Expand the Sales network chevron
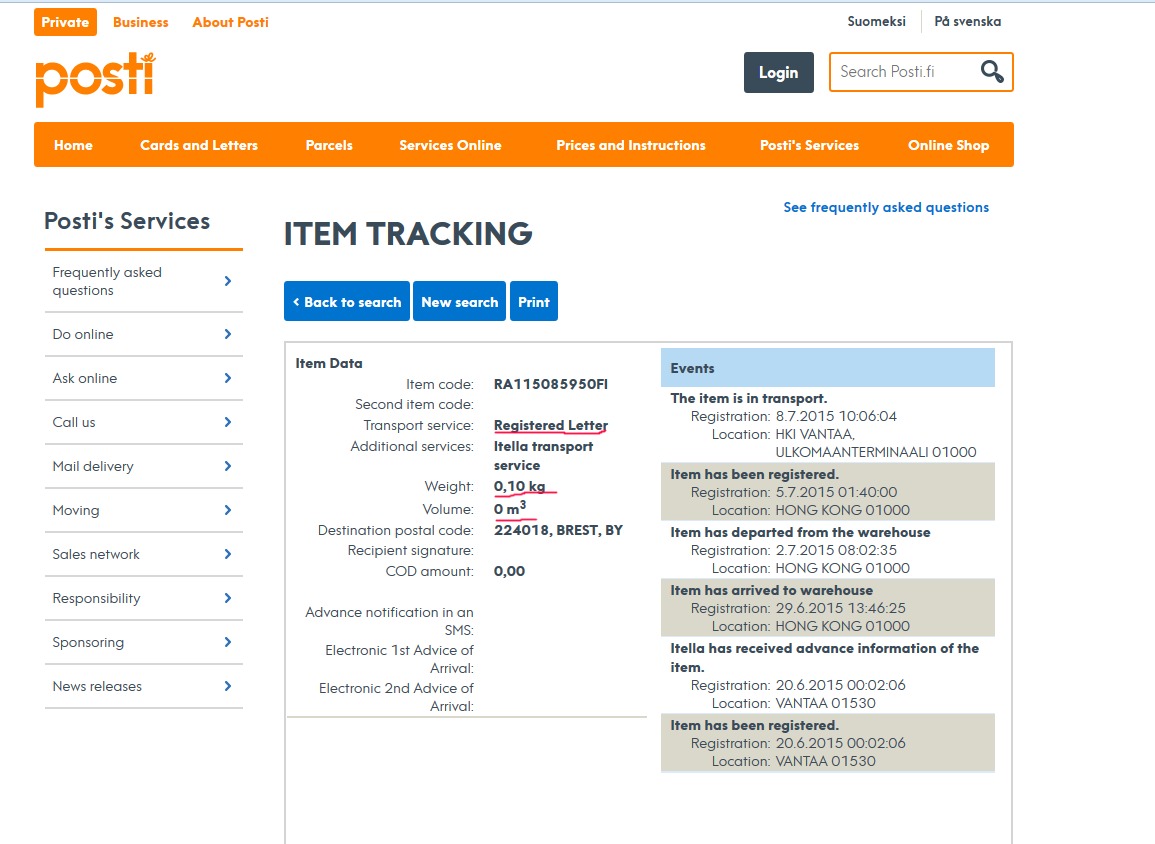Image resolution: width=1155 pixels, height=844 pixels. (x=228, y=554)
